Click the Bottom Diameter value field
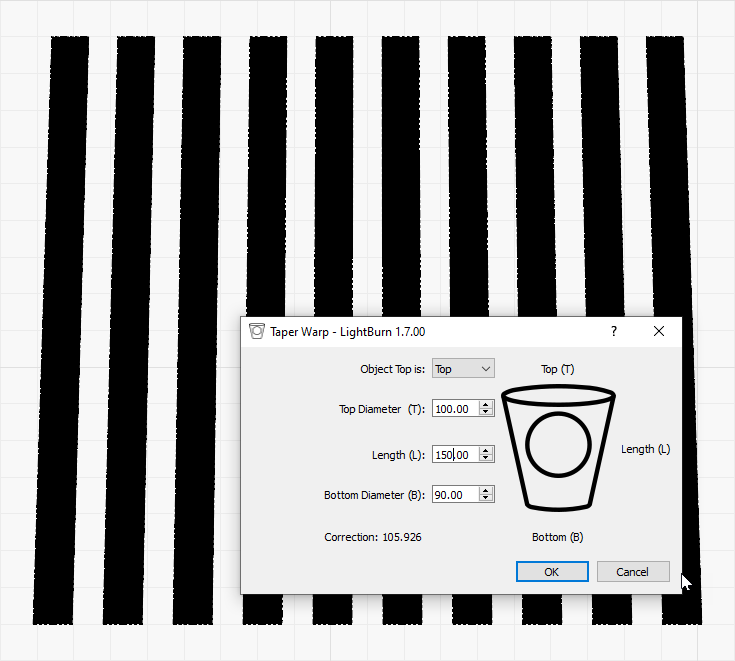Viewport: 735px width, 661px height. [x=455, y=495]
